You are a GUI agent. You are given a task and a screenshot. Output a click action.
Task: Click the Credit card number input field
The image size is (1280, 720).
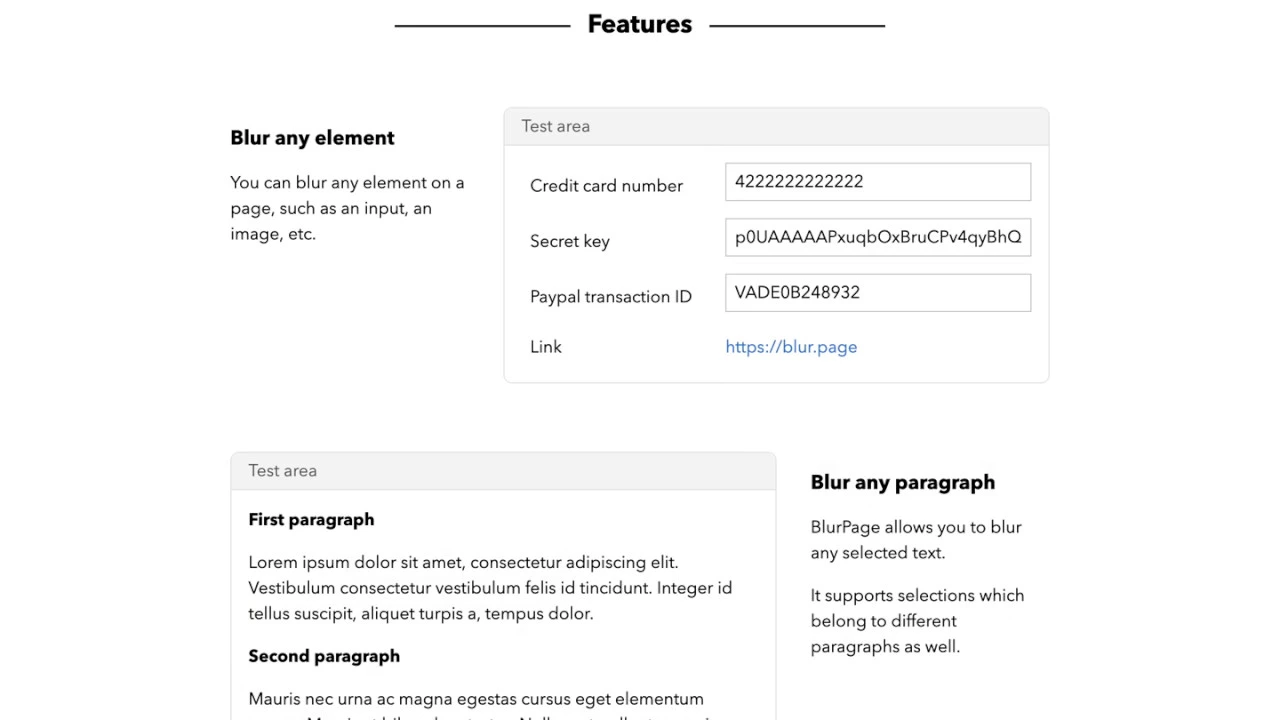coord(877,182)
